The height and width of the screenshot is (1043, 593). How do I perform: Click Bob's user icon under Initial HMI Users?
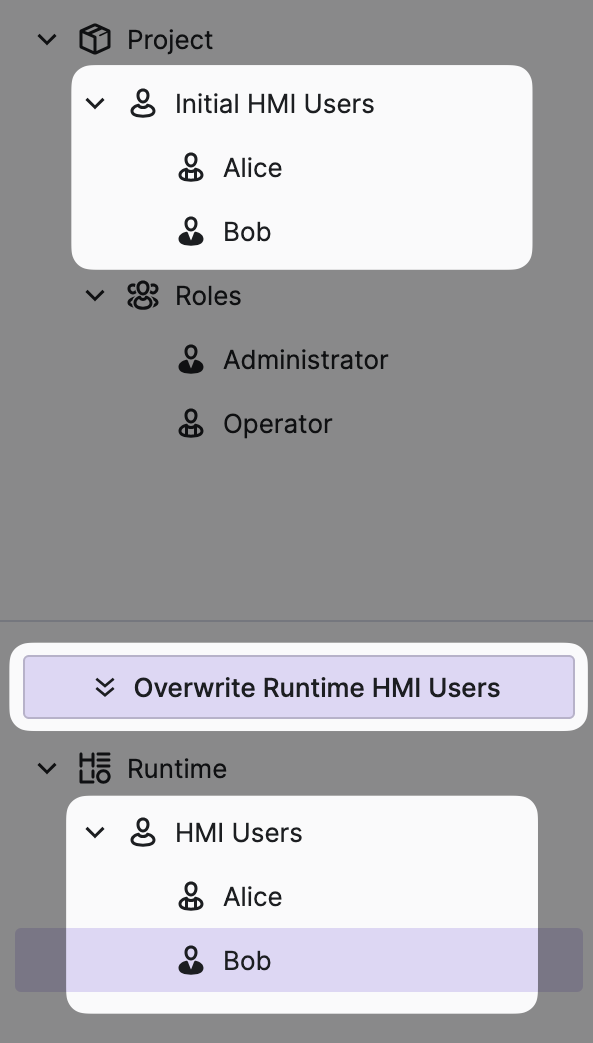(x=191, y=231)
